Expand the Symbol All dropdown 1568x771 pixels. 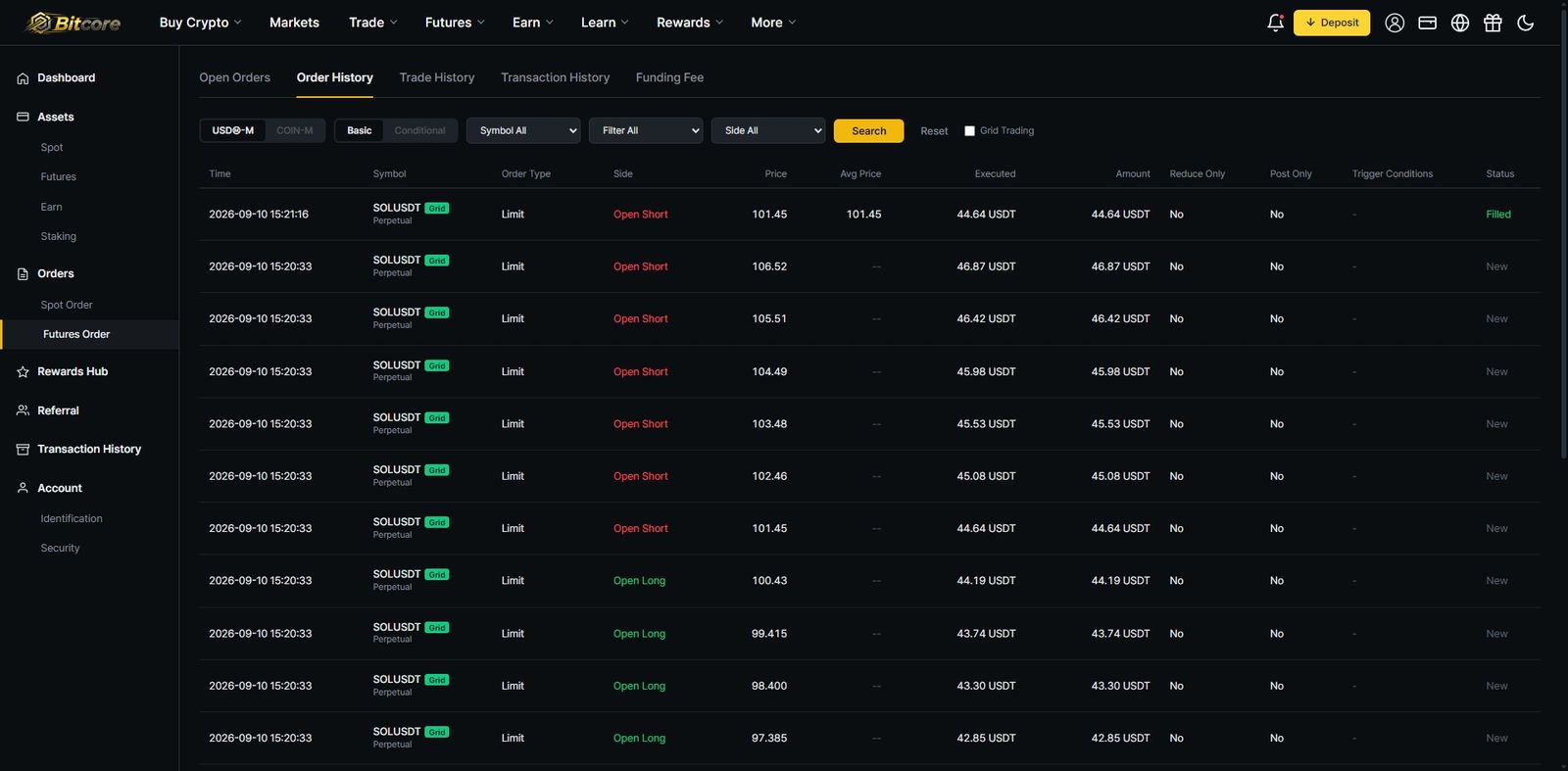point(523,130)
